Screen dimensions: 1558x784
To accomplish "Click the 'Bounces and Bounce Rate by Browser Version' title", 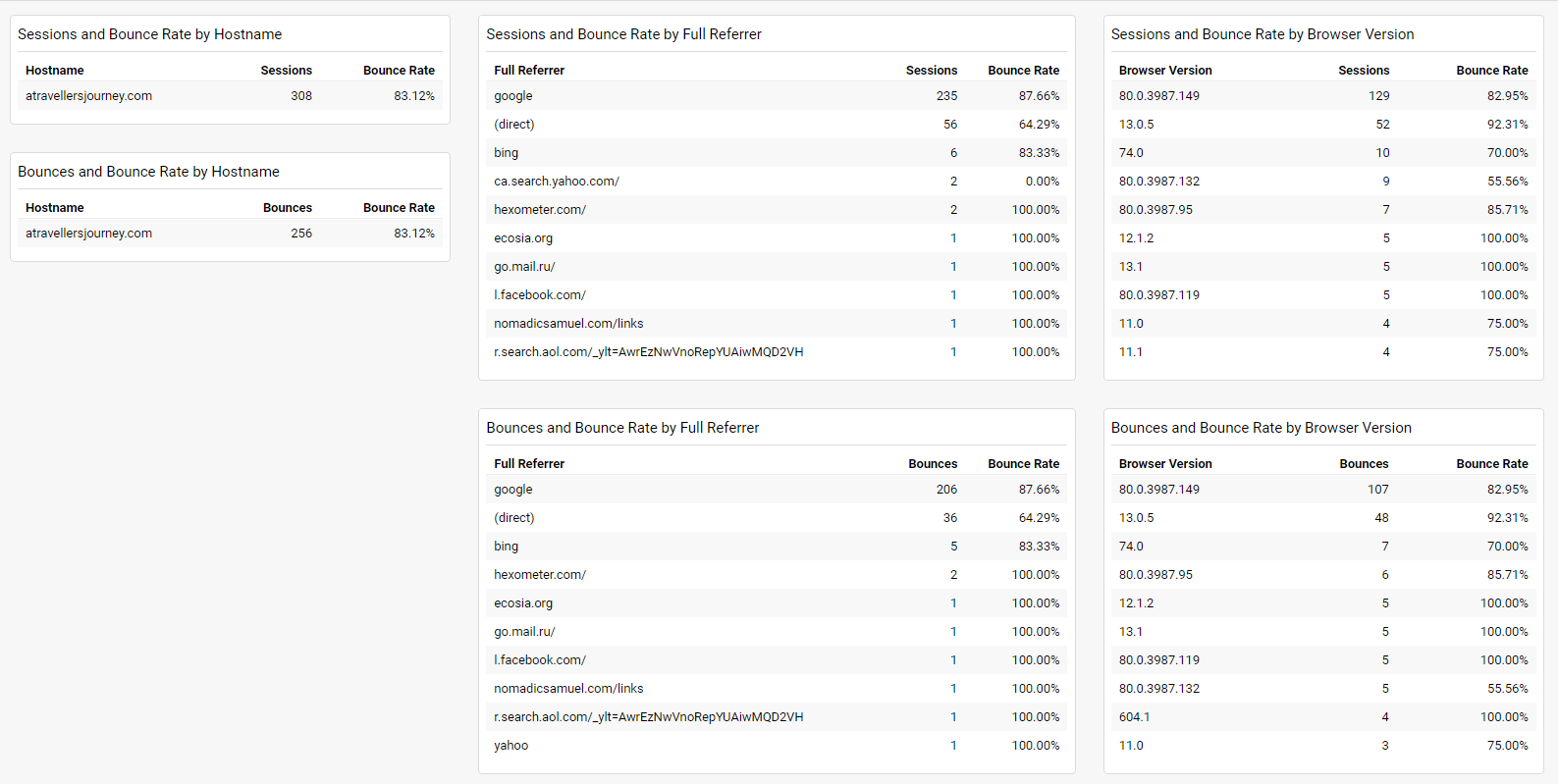I will coord(1262,428).
